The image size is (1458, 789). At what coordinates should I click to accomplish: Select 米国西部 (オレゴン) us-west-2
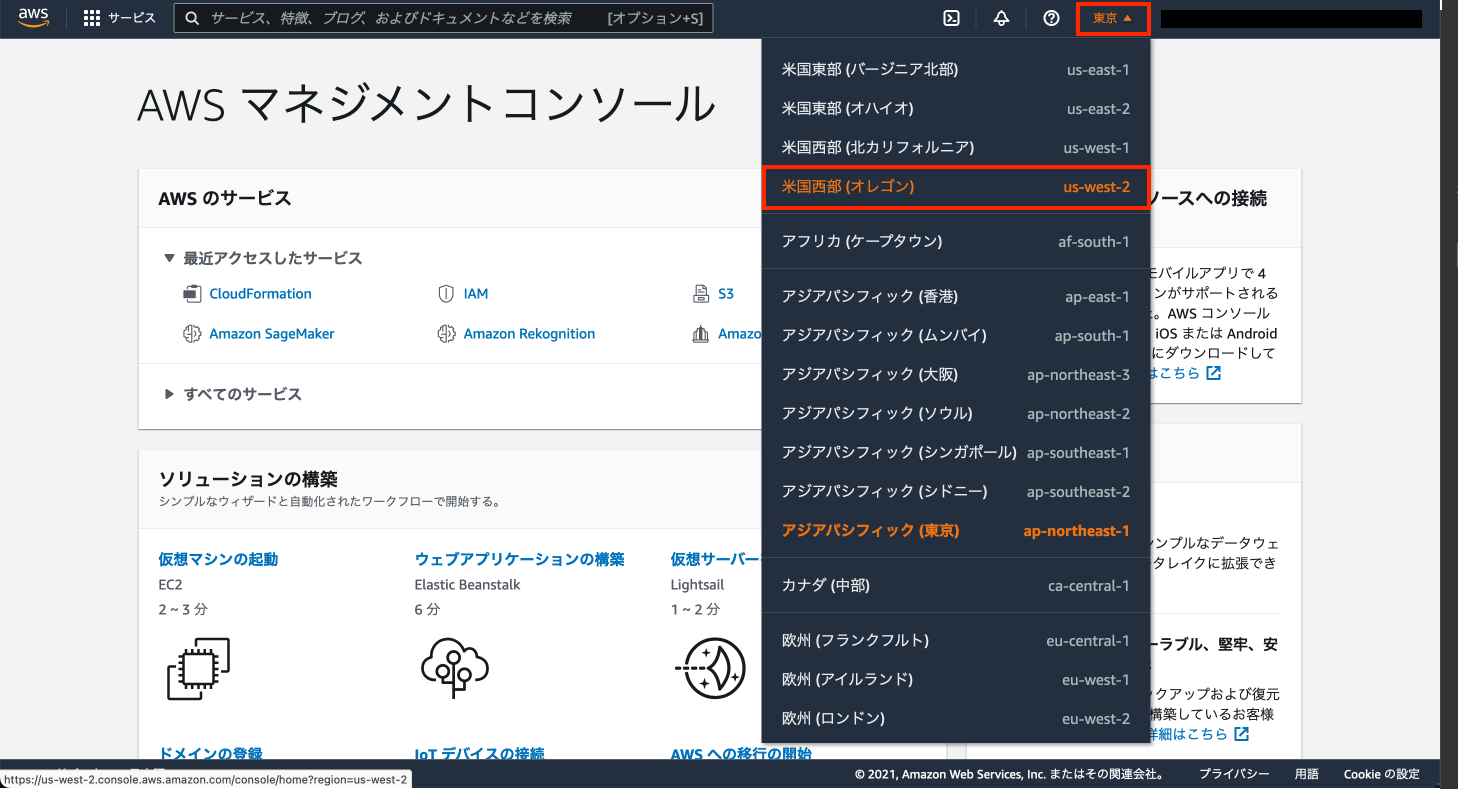(956, 187)
